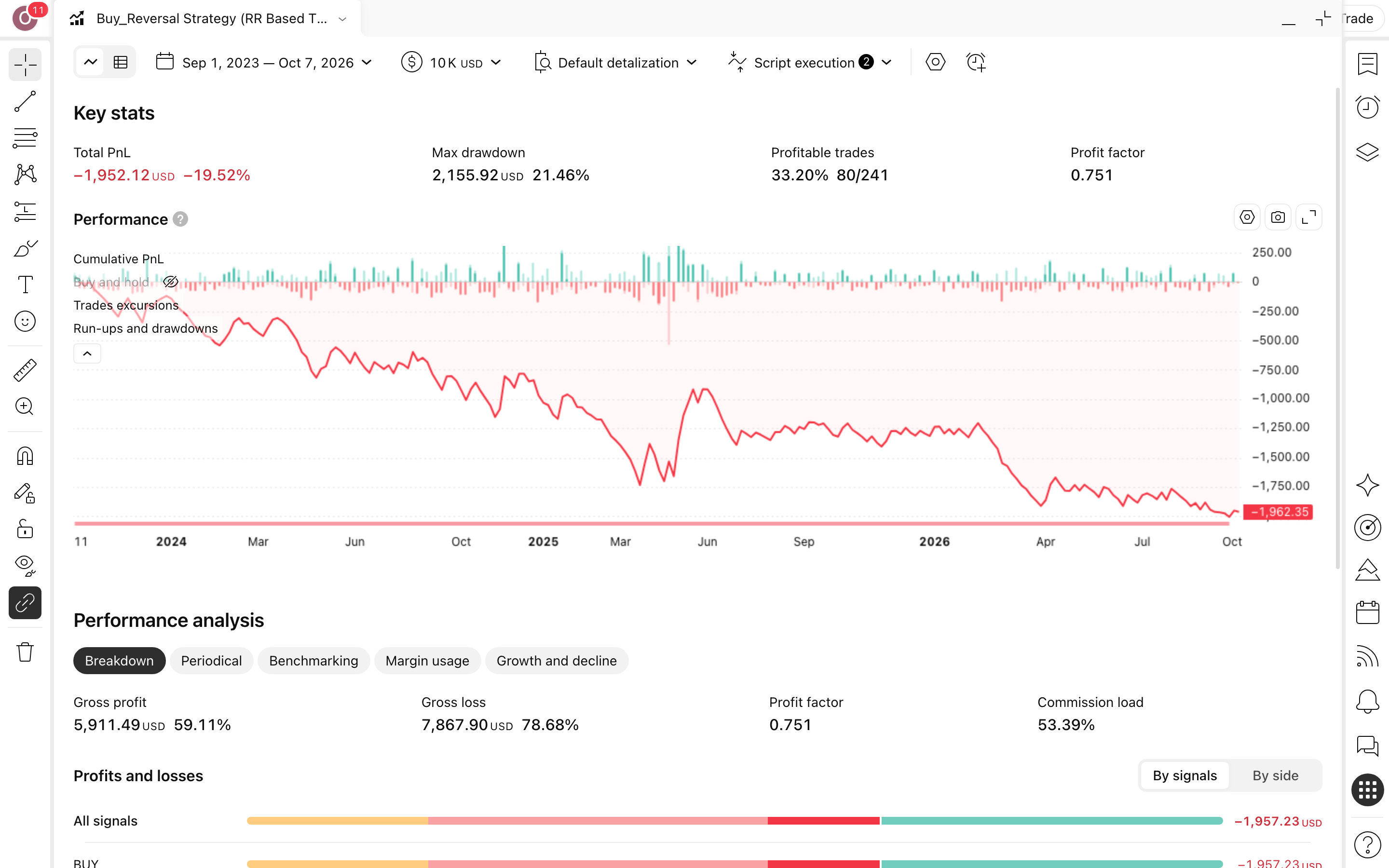
Task: Toggle stay in drawing mode
Action: coord(25,493)
